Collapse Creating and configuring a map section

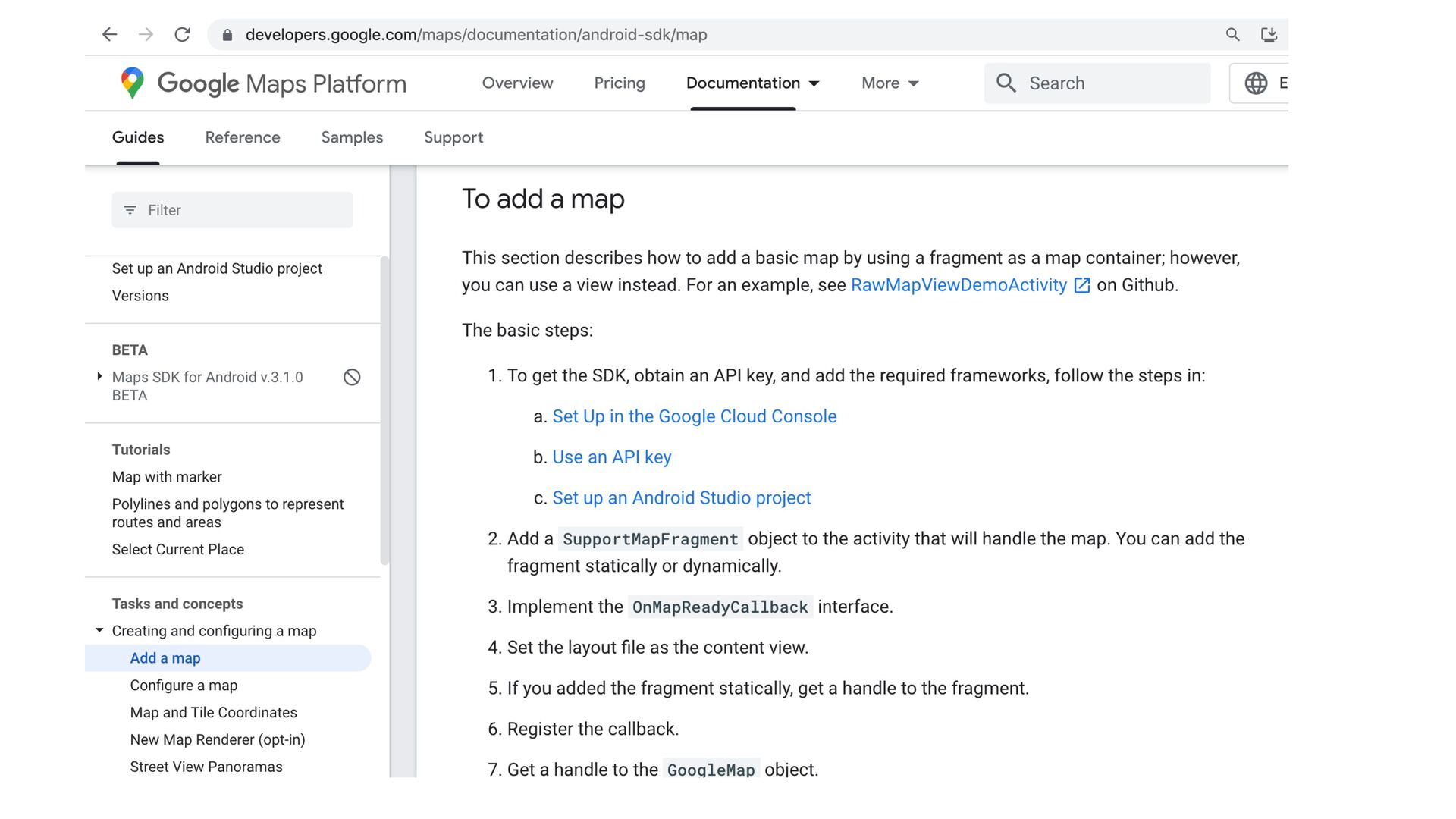99,631
